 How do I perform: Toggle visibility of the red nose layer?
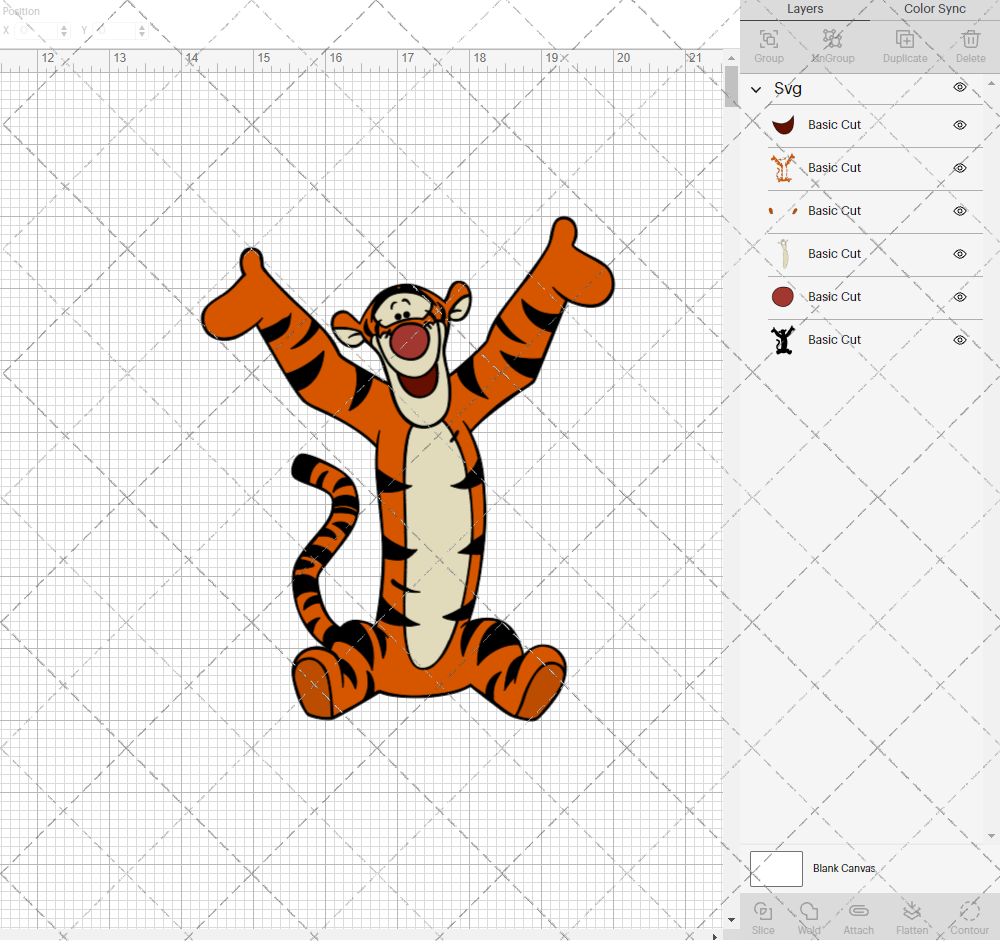point(959,297)
